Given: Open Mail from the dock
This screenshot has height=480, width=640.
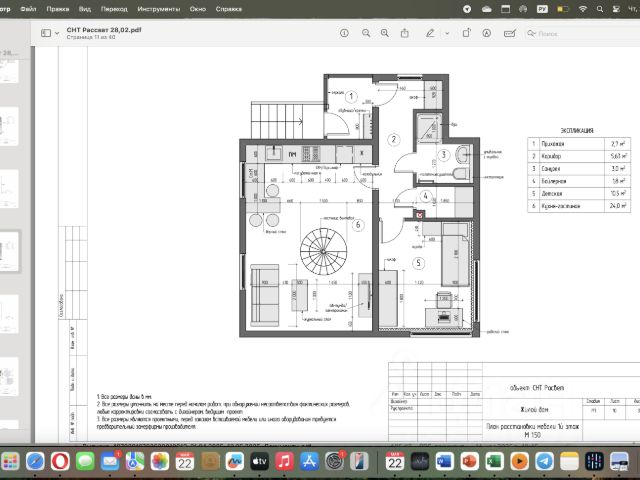Looking at the screenshot, I should (110, 462).
